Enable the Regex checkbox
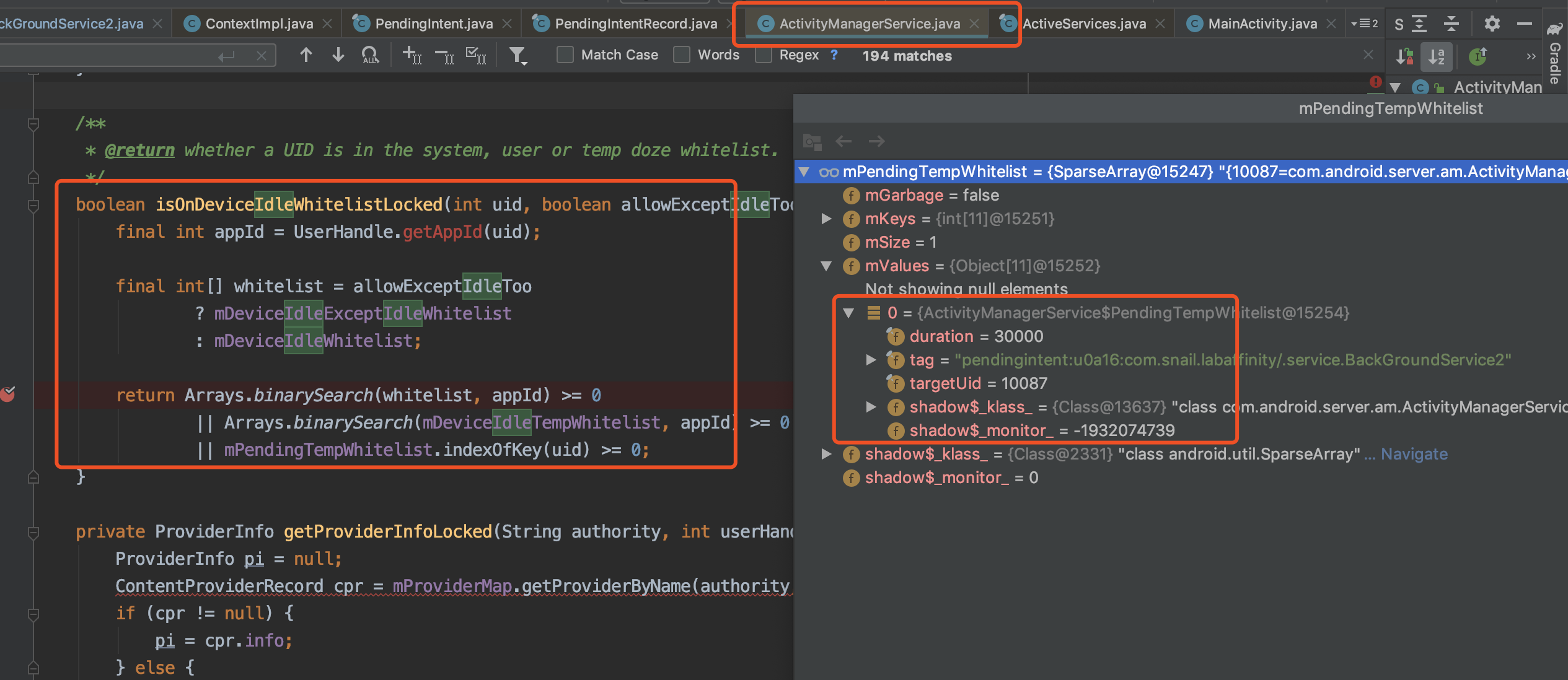 tap(764, 55)
